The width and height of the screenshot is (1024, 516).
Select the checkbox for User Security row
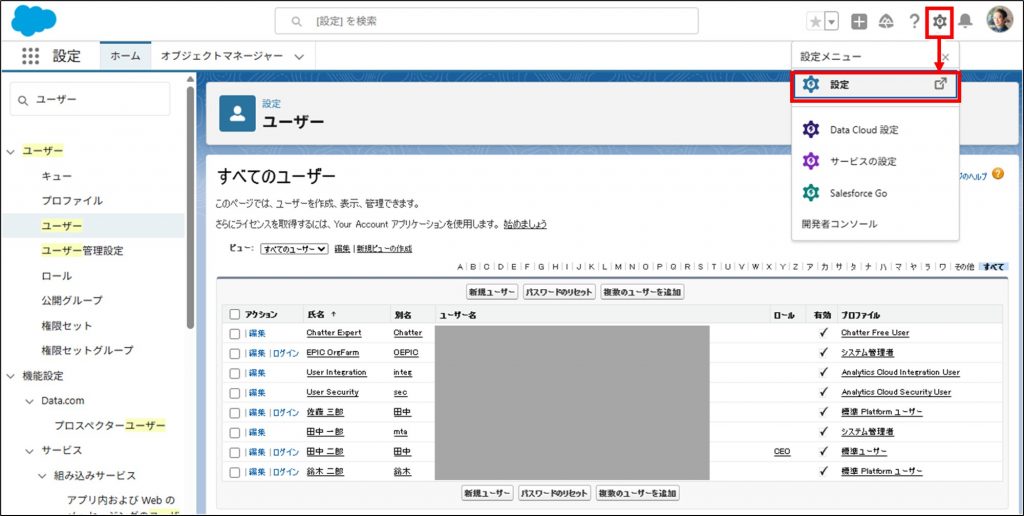pyautogui.click(x=234, y=393)
